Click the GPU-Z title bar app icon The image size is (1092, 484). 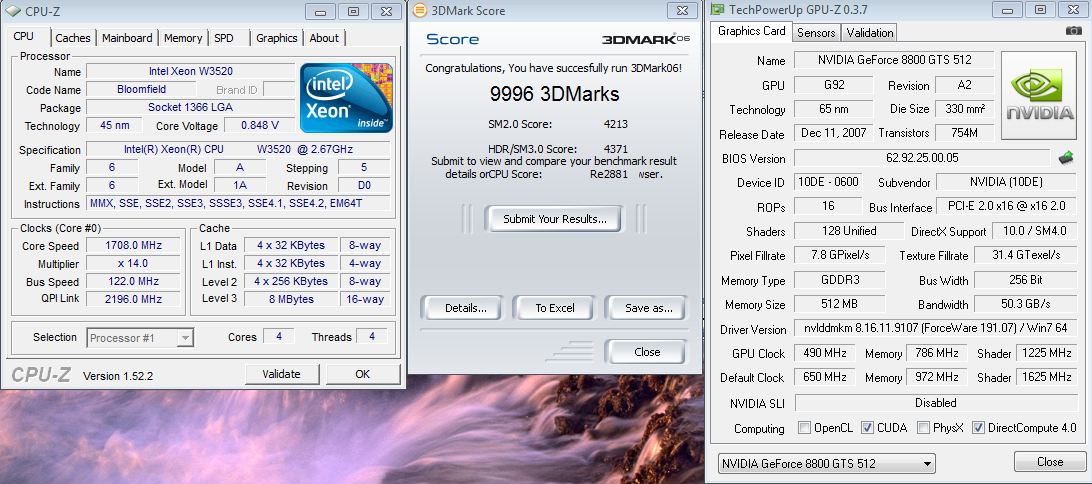coord(717,10)
